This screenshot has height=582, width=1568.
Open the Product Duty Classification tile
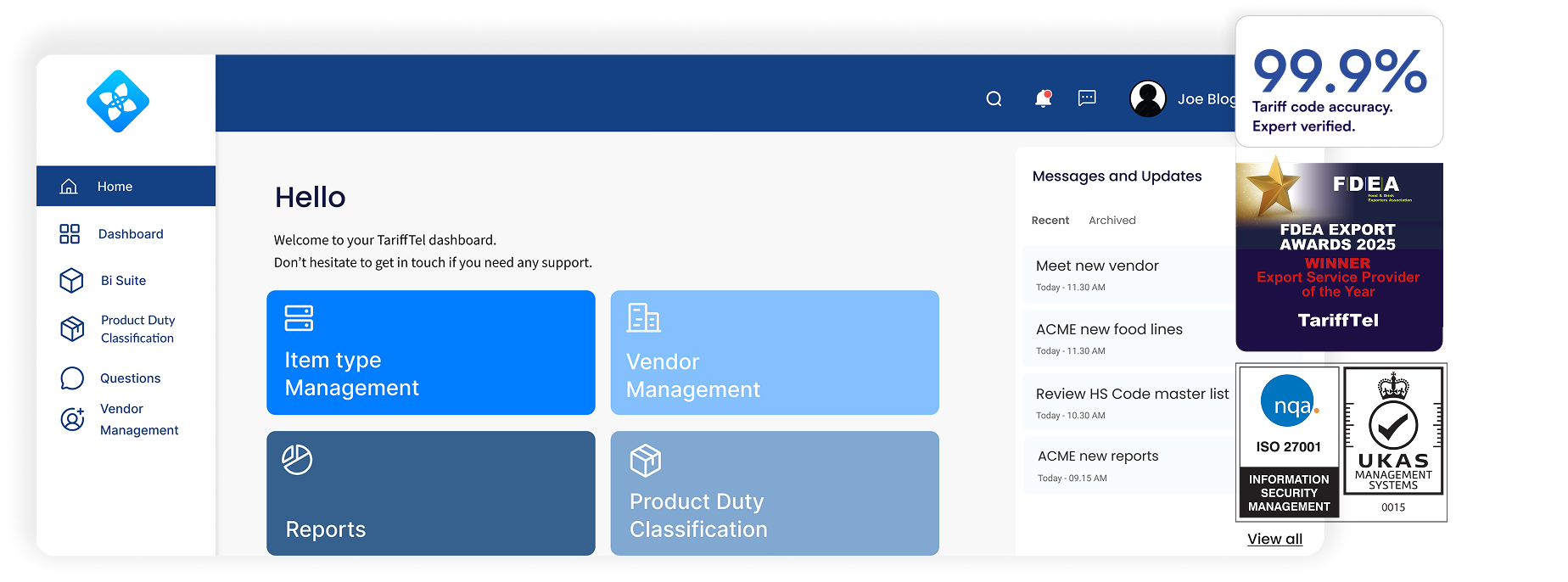(774, 494)
